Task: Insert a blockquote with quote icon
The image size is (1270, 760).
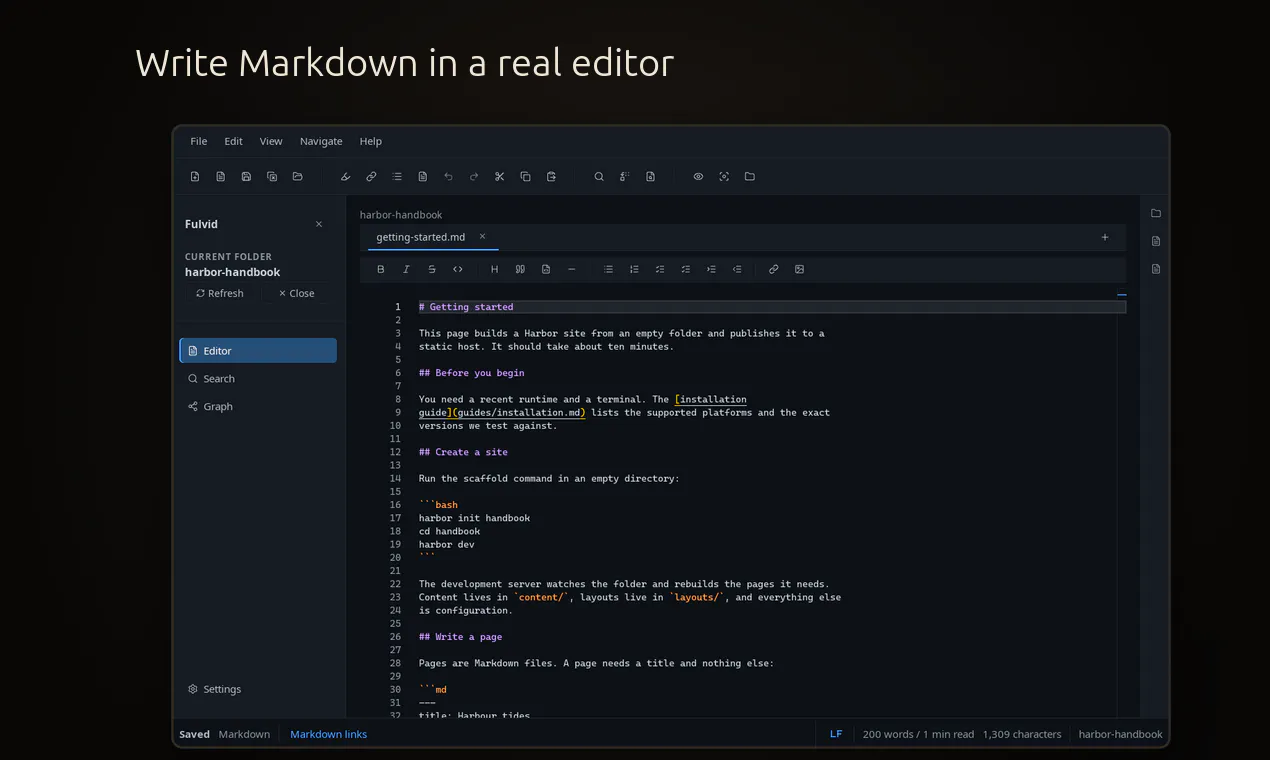Action: click(x=520, y=269)
